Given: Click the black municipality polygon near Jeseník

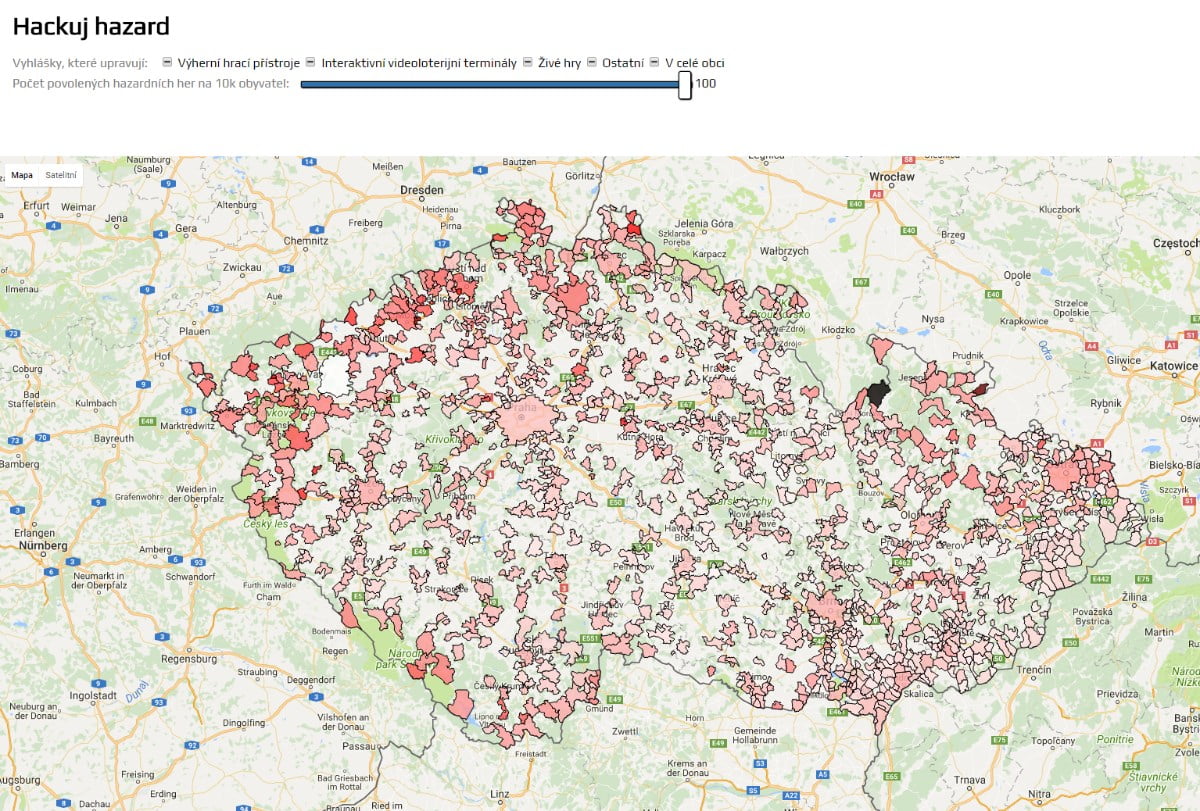Looking at the screenshot, I should [x=878, y=392].
